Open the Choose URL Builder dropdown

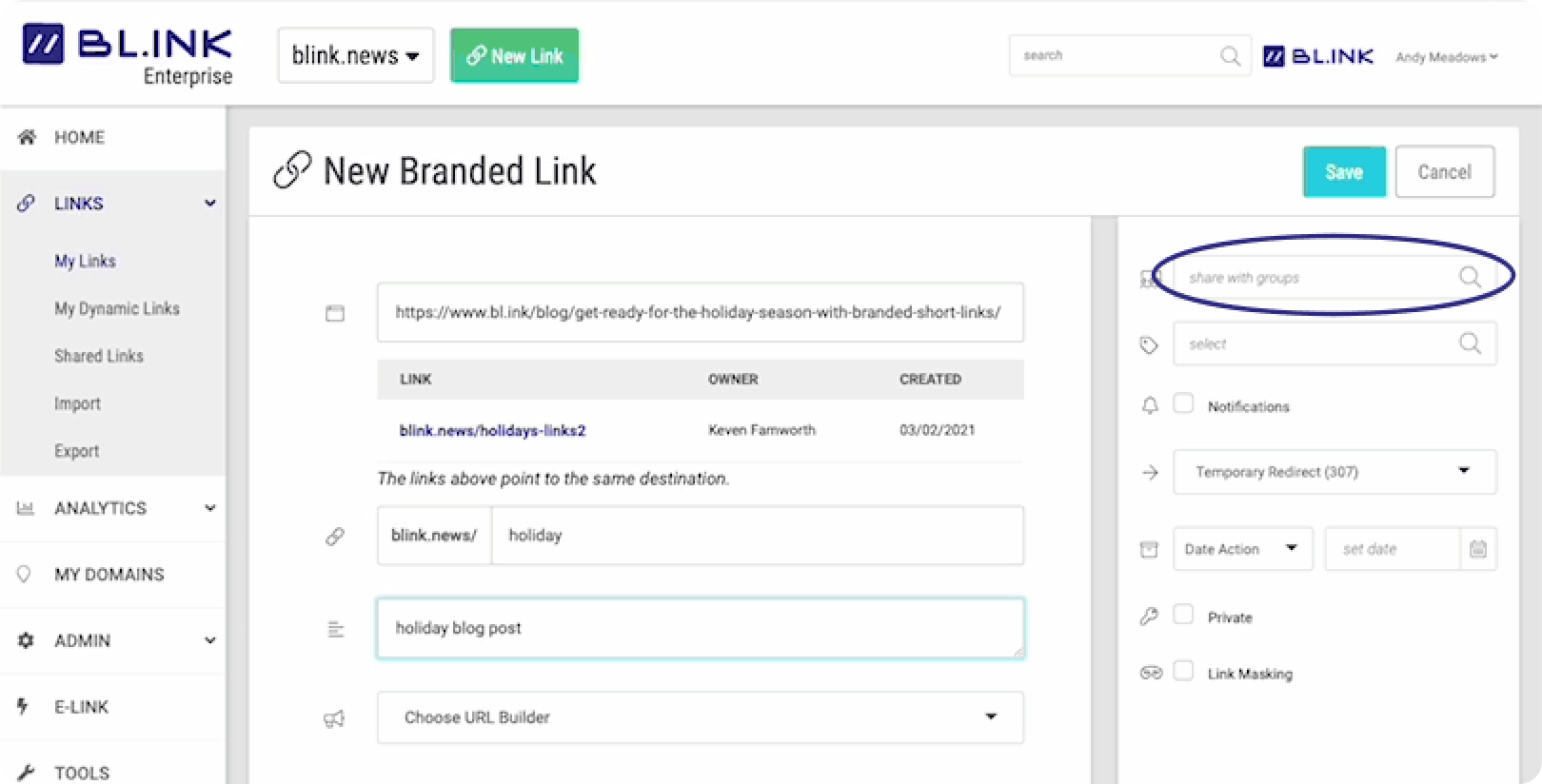tap(701, 717)
